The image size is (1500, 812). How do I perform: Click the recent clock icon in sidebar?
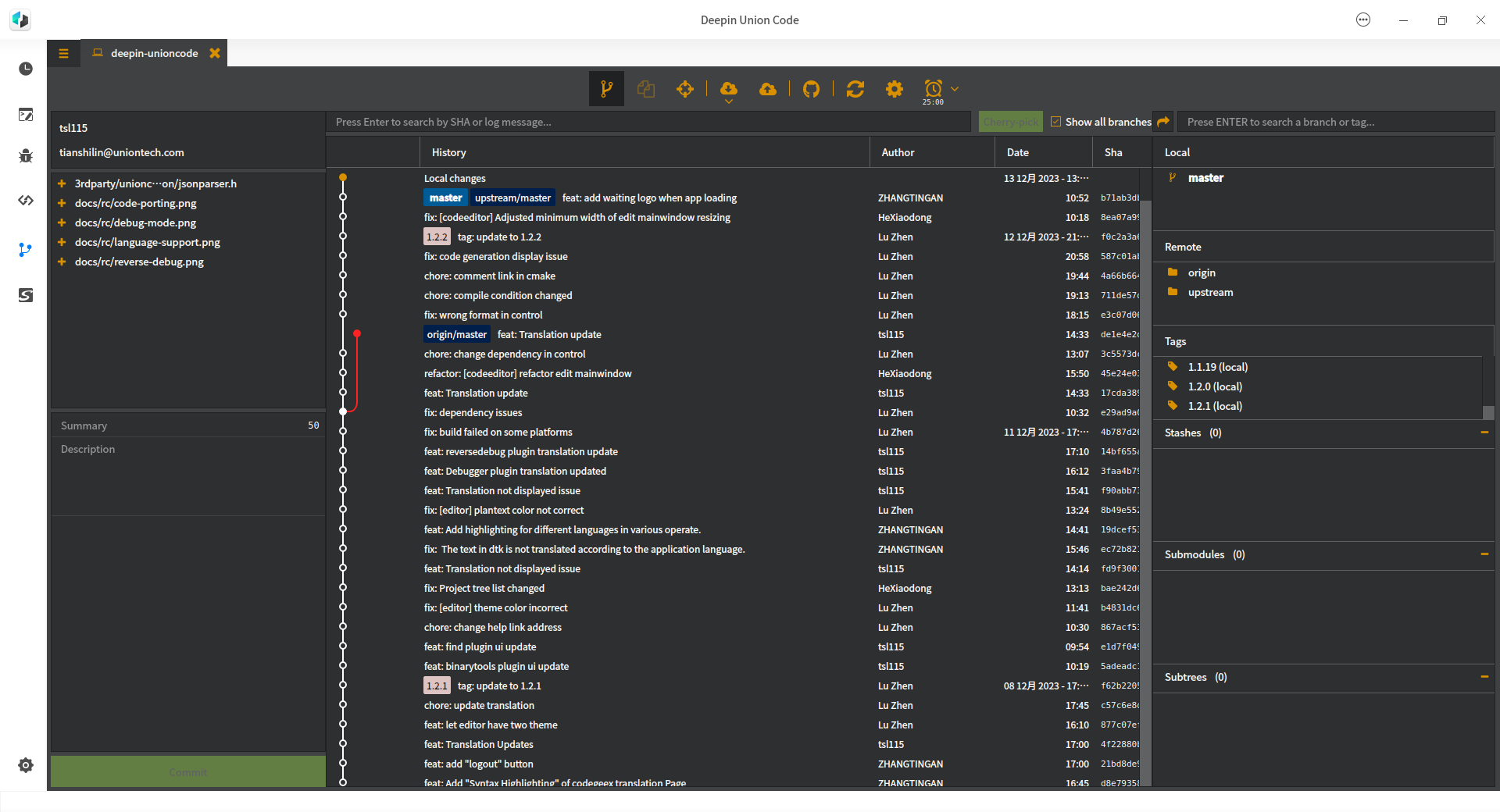click(x=26, y=69)
